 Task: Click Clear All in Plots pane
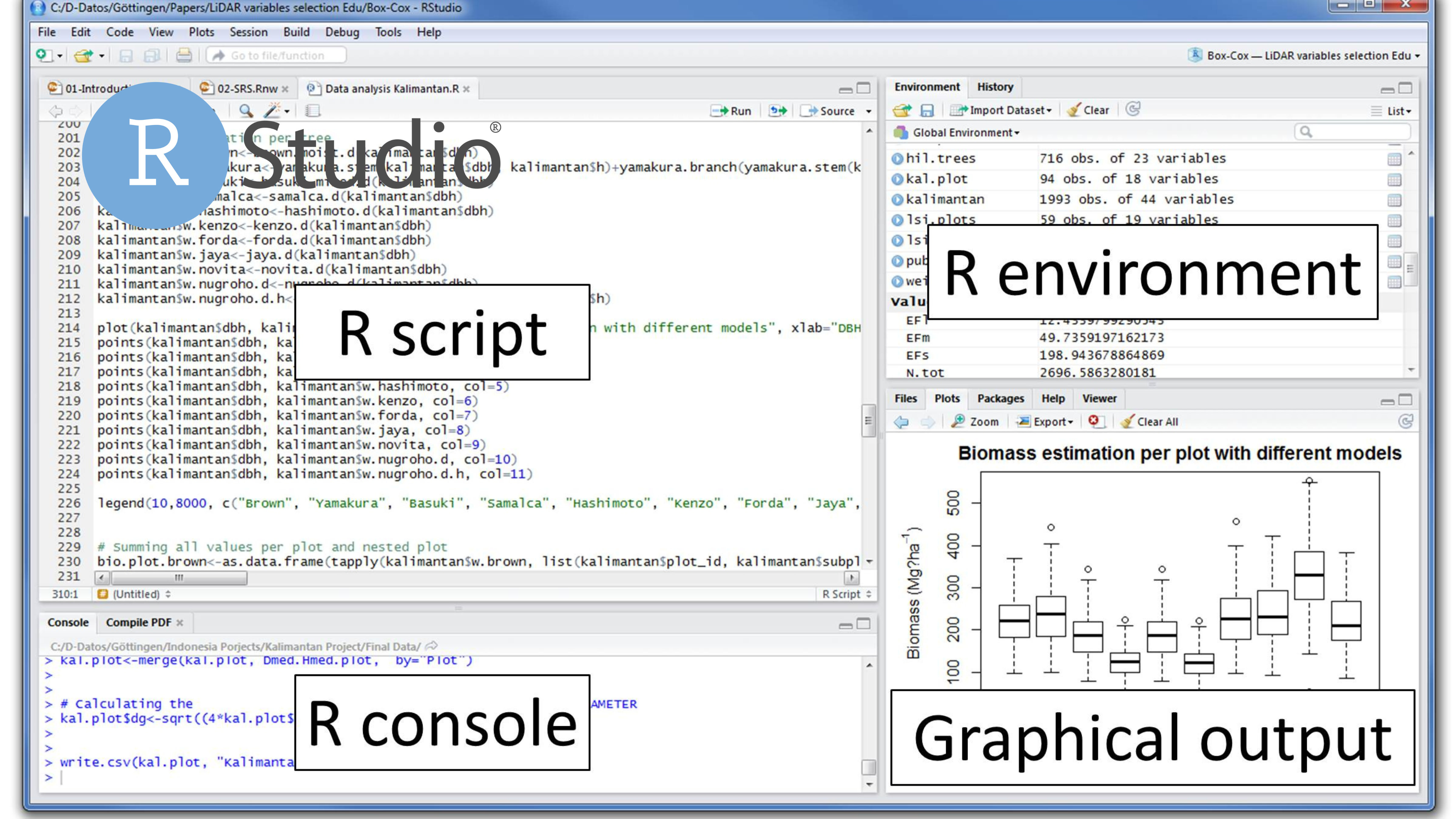click(x=1150, y=422)
